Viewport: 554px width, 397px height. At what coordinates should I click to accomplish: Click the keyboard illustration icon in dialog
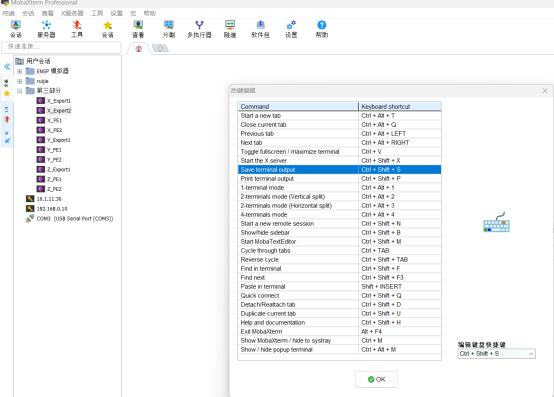click(496, 223)
